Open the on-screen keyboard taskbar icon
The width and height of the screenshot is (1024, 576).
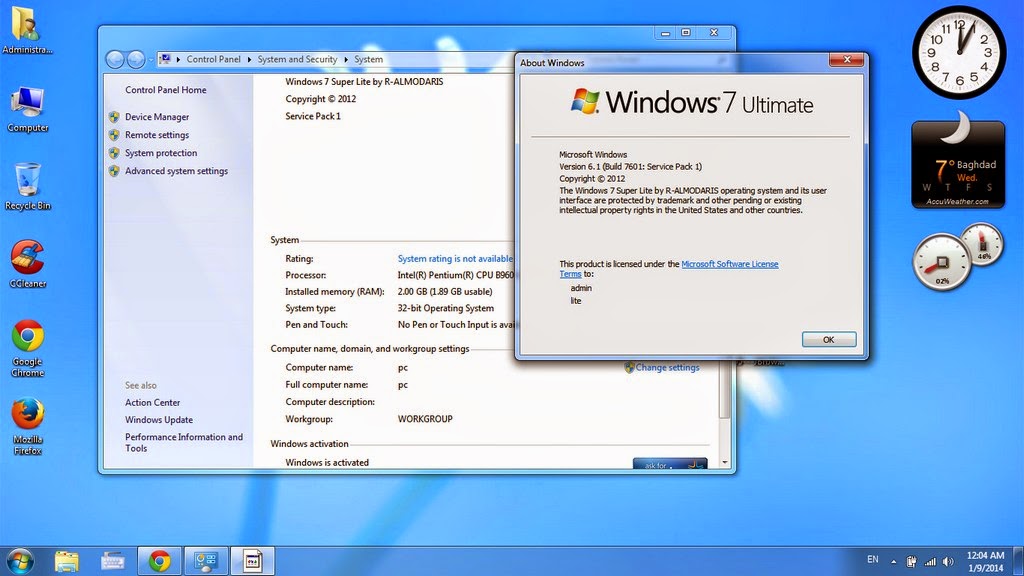112,561
